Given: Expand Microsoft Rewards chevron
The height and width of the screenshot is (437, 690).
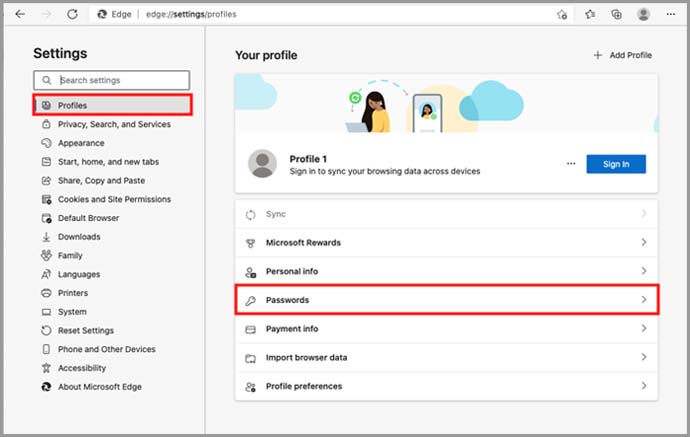Looking at the screenshot, I should point(644,242).
